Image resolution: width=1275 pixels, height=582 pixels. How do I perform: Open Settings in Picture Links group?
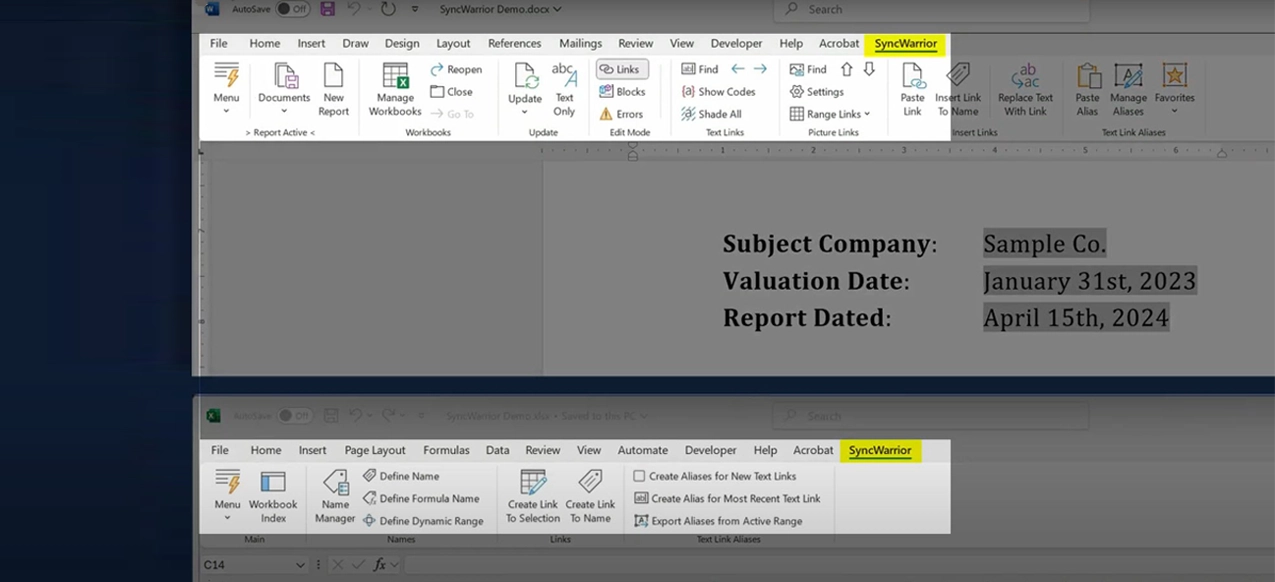[x=817, y=91]
